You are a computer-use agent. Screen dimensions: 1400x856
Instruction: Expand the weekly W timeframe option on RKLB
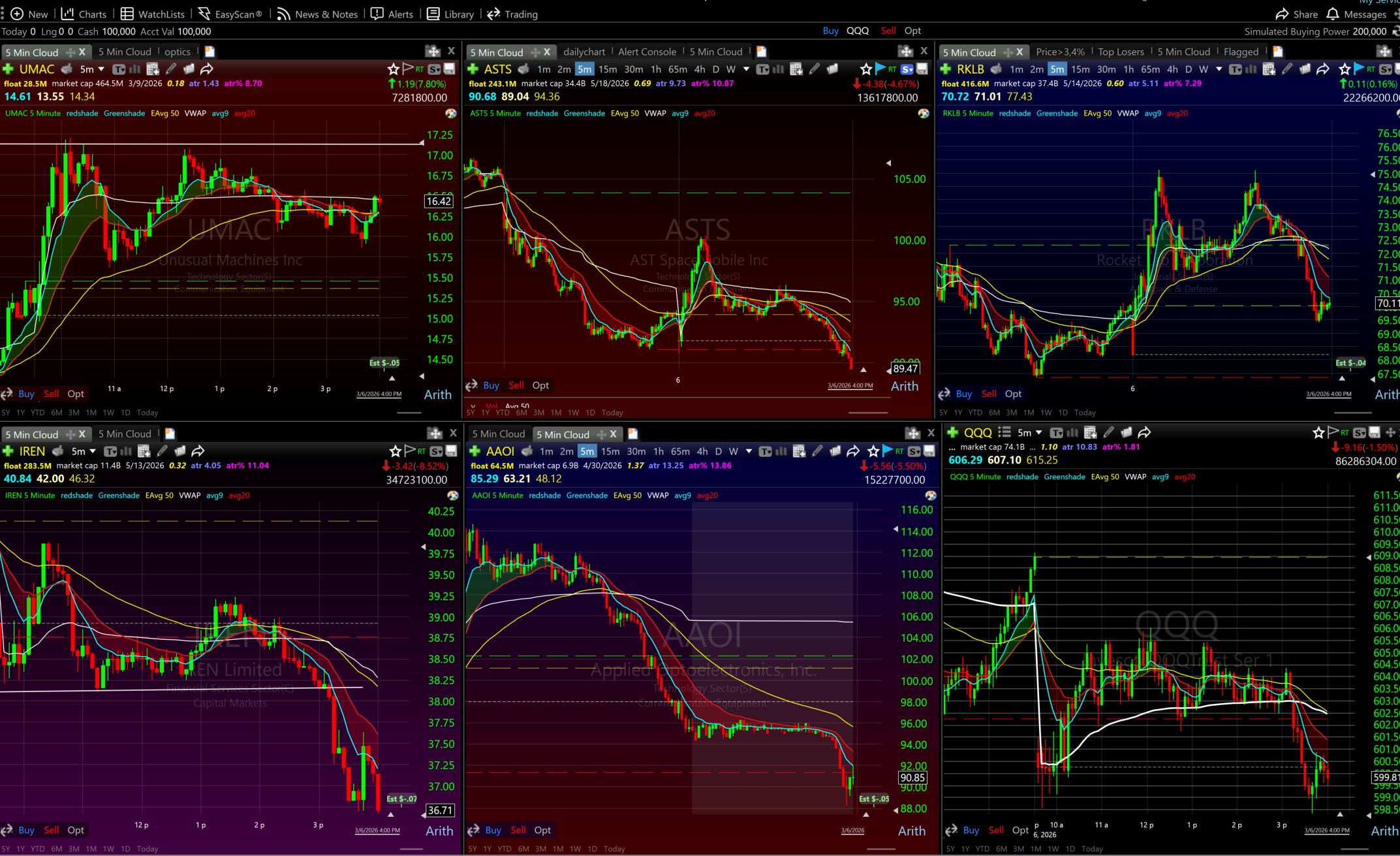(x=1203, y=69)
